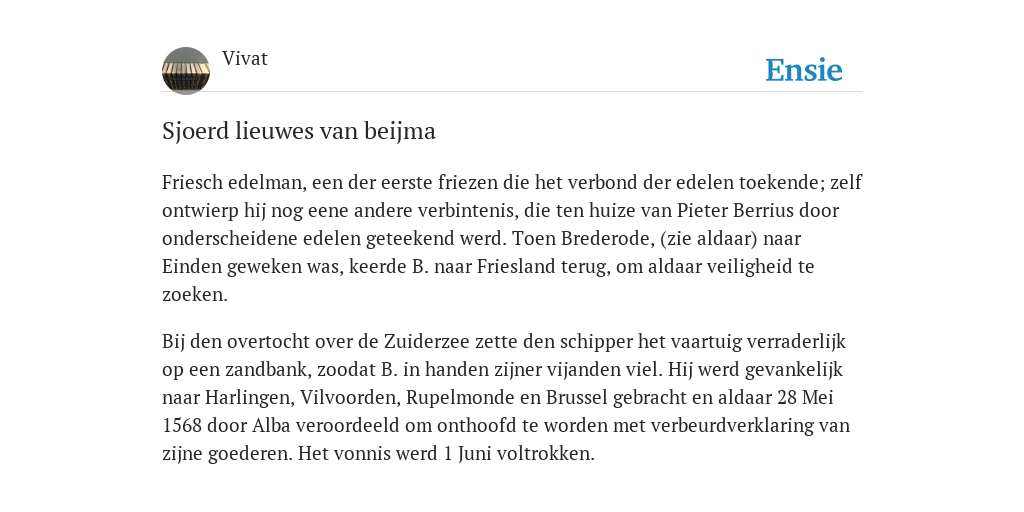Select the heading 'Sjoerd lieuwes van beijma'
Screen dimensions: 1024x512
coord(298,131)
